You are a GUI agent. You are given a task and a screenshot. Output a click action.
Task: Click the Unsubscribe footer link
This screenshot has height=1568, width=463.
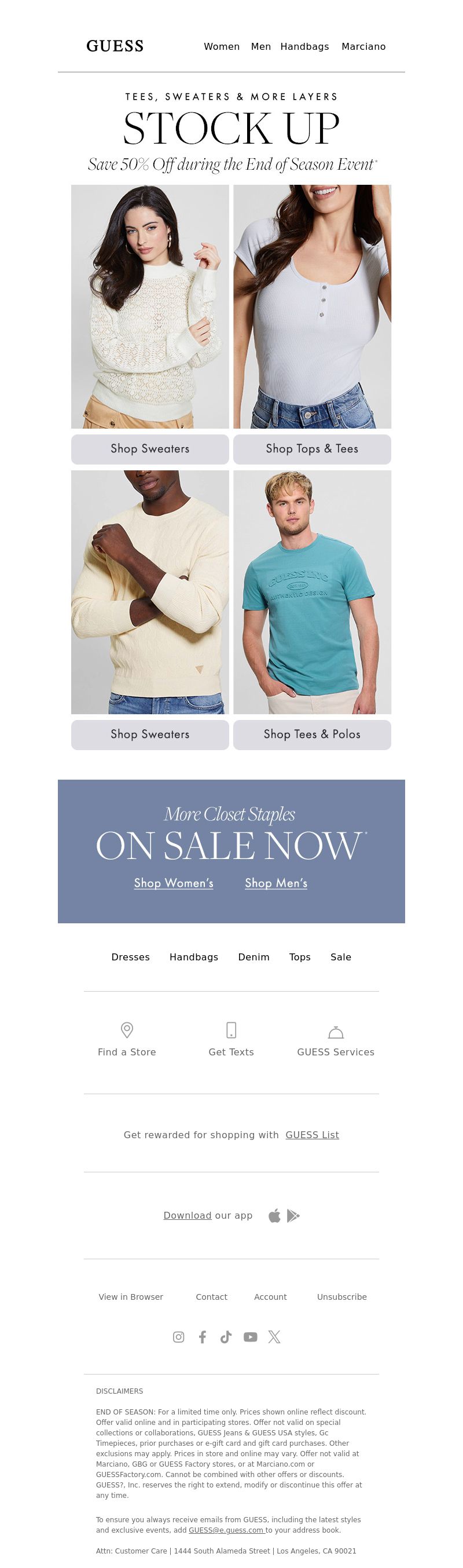click(342, 1296)
